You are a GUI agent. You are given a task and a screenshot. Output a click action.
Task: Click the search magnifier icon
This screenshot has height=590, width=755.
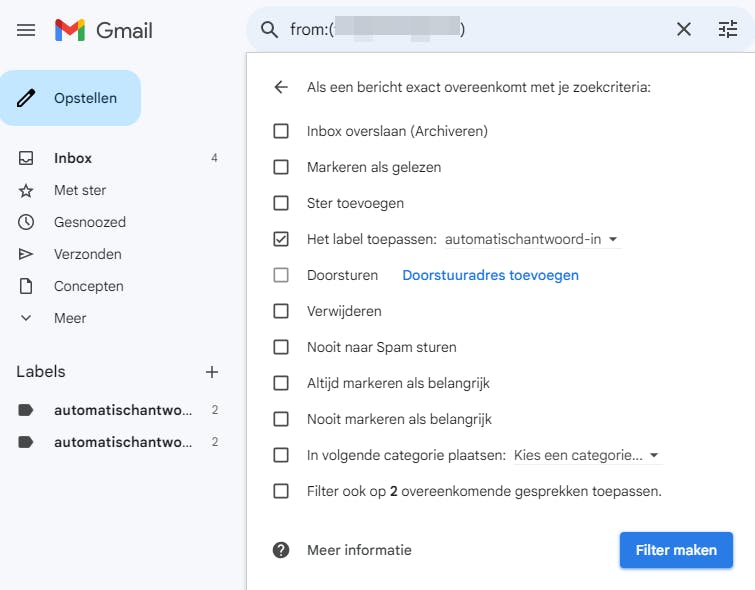tap(269, 30)
